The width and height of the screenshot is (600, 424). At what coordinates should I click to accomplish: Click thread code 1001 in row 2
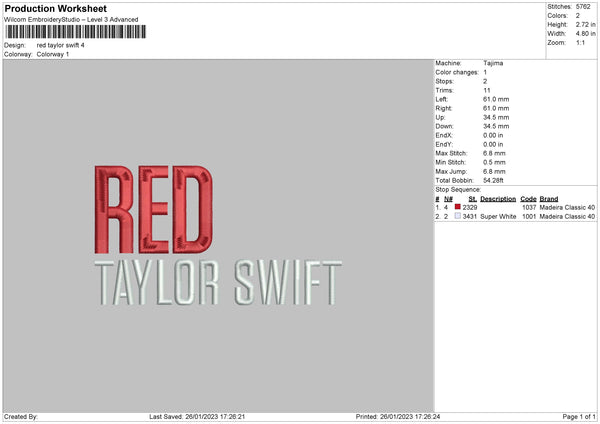[529, 217]
